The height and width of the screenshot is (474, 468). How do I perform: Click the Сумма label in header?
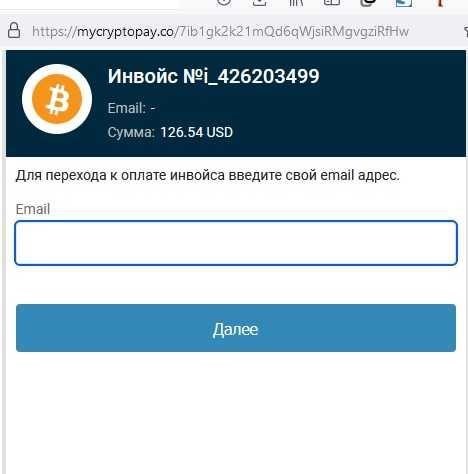(x=131, y=132)
